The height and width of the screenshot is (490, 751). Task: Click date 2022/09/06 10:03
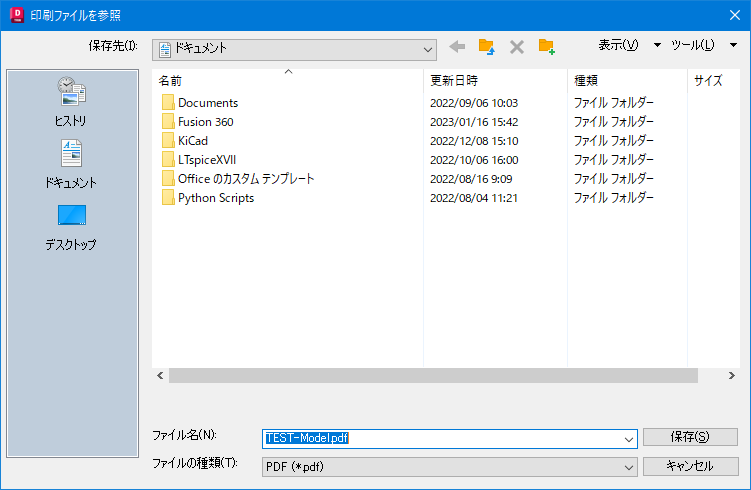click(474, 103)
